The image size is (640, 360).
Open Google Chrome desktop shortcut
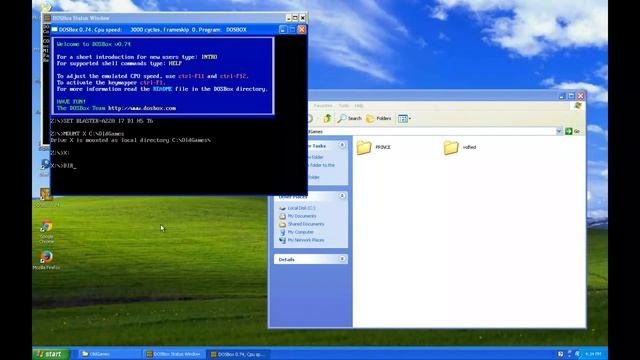pyautogui.click(x=47, y=231)
